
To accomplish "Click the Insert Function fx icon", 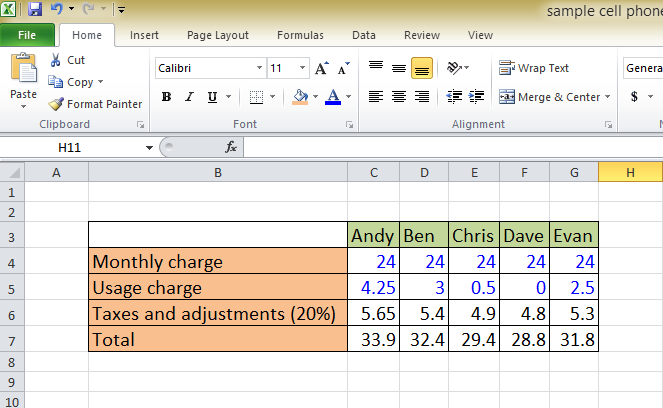I will click(x=231, y=147).
